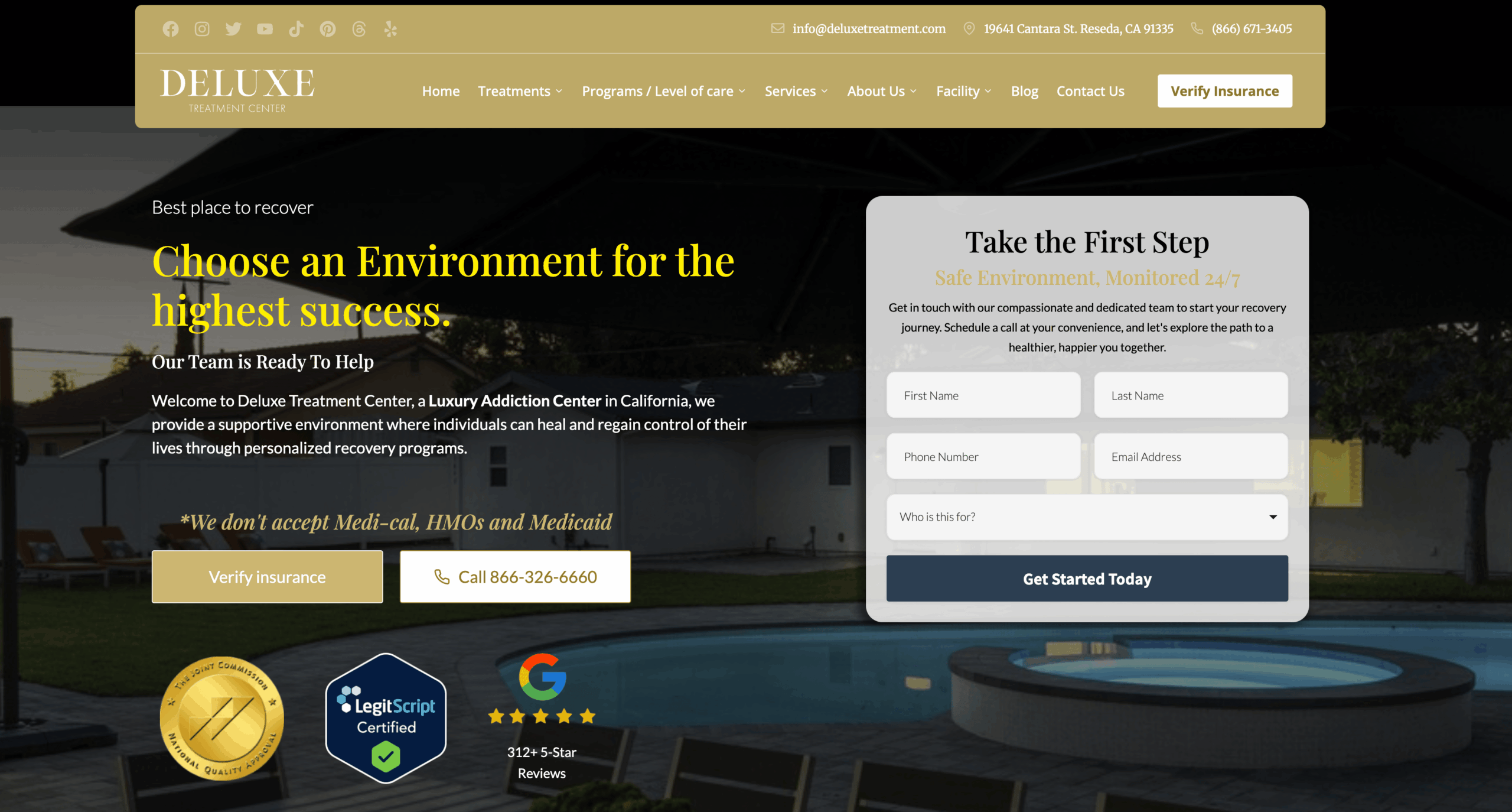
Task: Click the white Verify Insurance button
Action: [x=1224, y=91]
